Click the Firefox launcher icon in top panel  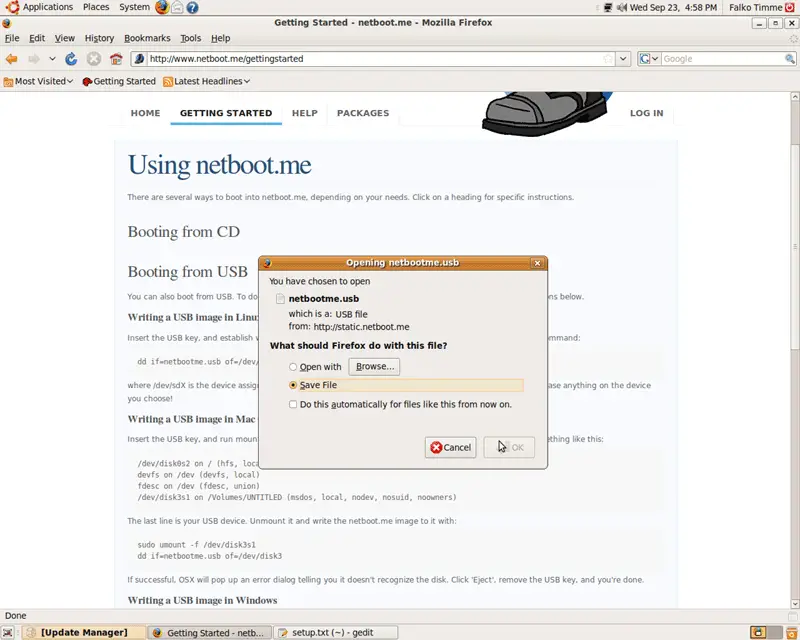(x=162, y=7)
